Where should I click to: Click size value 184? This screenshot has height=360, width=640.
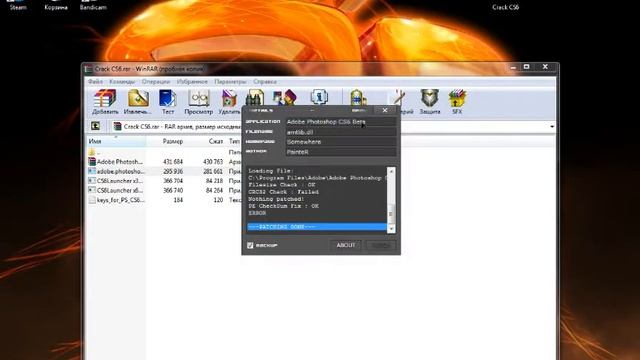coord(178,200)
